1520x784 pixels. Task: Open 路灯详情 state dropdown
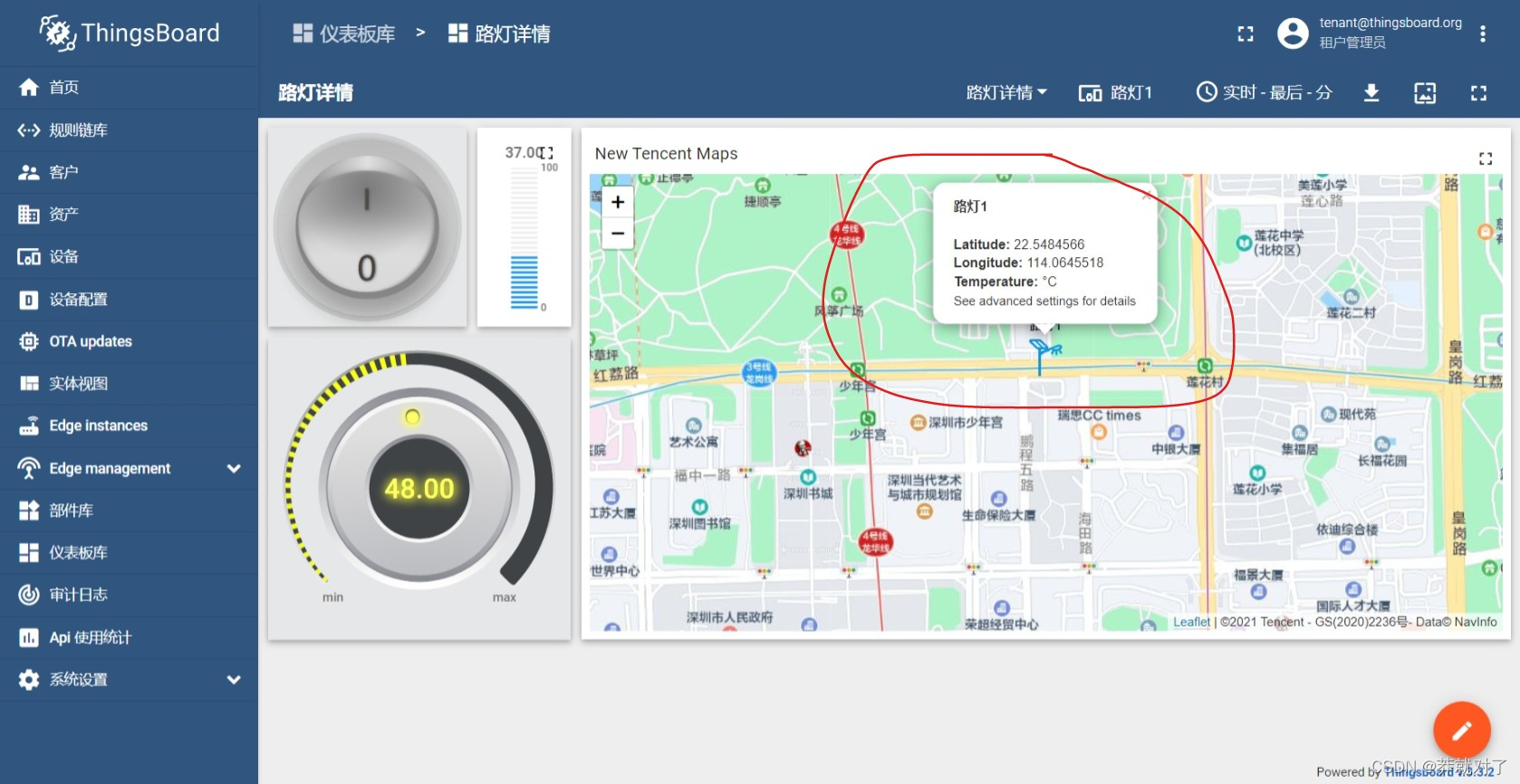[x=1006, y=92]
